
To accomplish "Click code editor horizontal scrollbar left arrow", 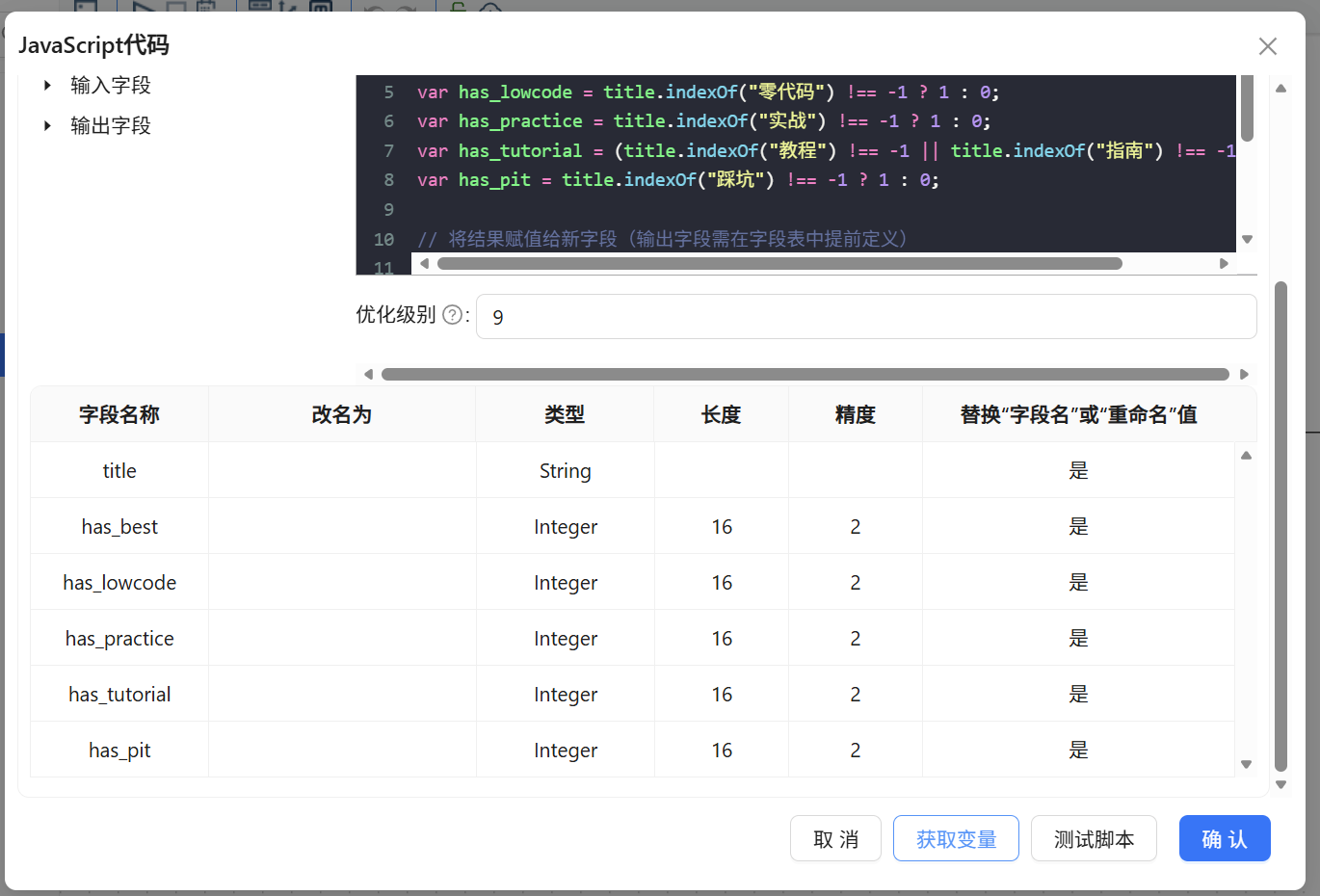I will (x=424, y=263).
